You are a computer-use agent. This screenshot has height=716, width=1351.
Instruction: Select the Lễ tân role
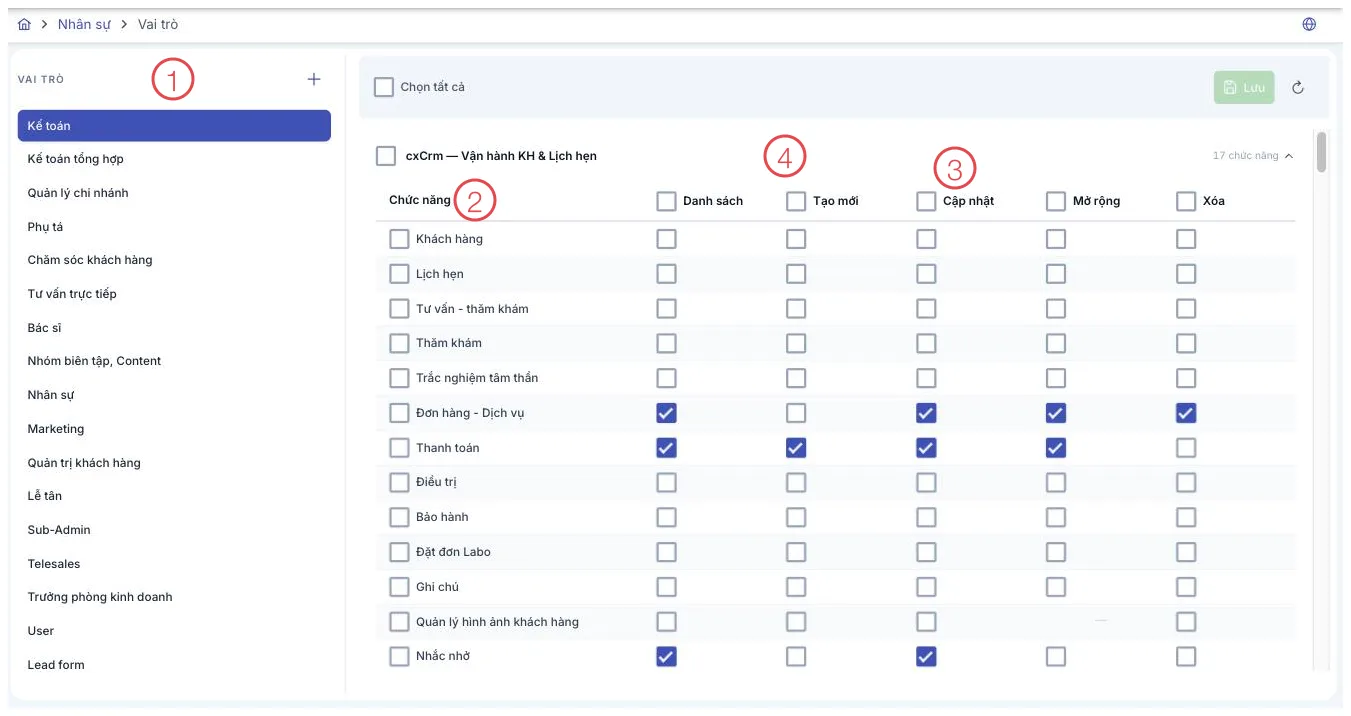[174, 496]
